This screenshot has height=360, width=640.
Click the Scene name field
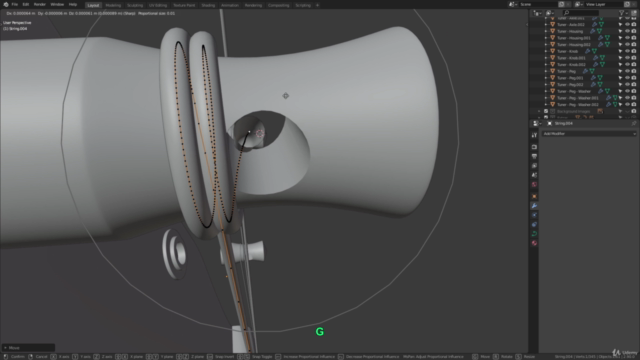point(538,4)
